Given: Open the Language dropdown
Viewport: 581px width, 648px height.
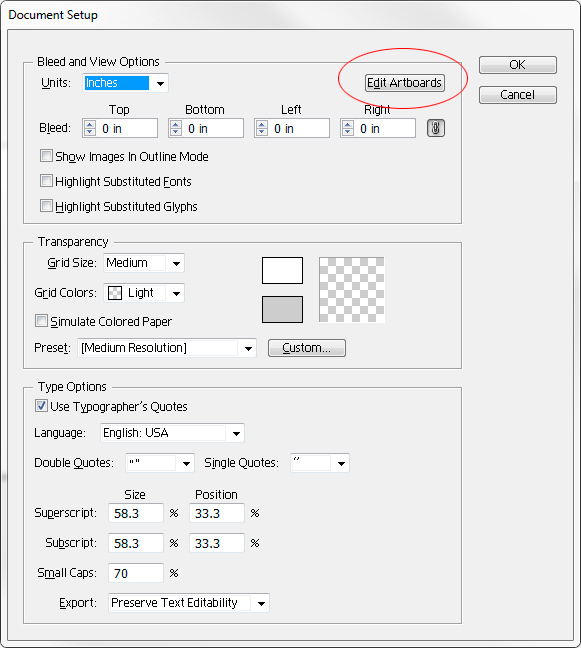Looking at the screenshot, I should pos(172,433).
